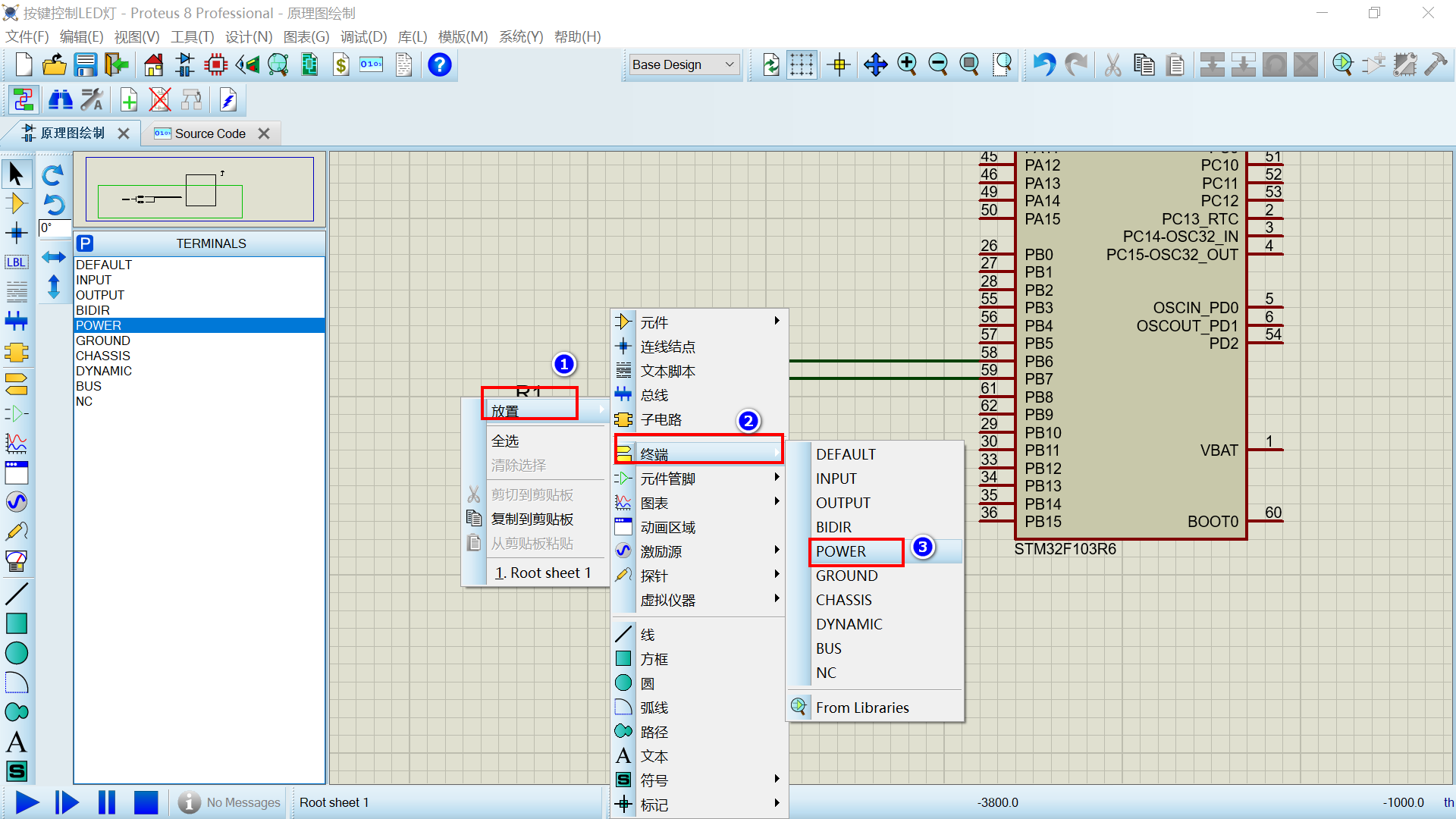The width and height of the screenshot is (1456, 819).
Task: Select the Selection/pointer tool
Action: 15,174
